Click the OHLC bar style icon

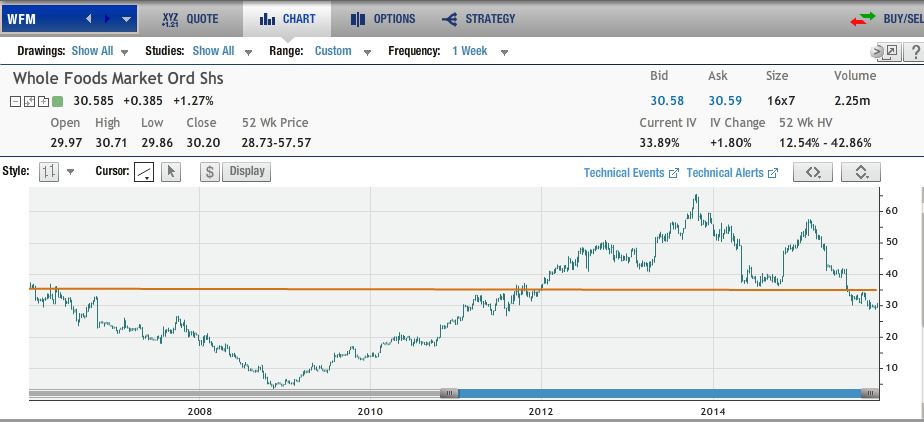pos(49,172)
